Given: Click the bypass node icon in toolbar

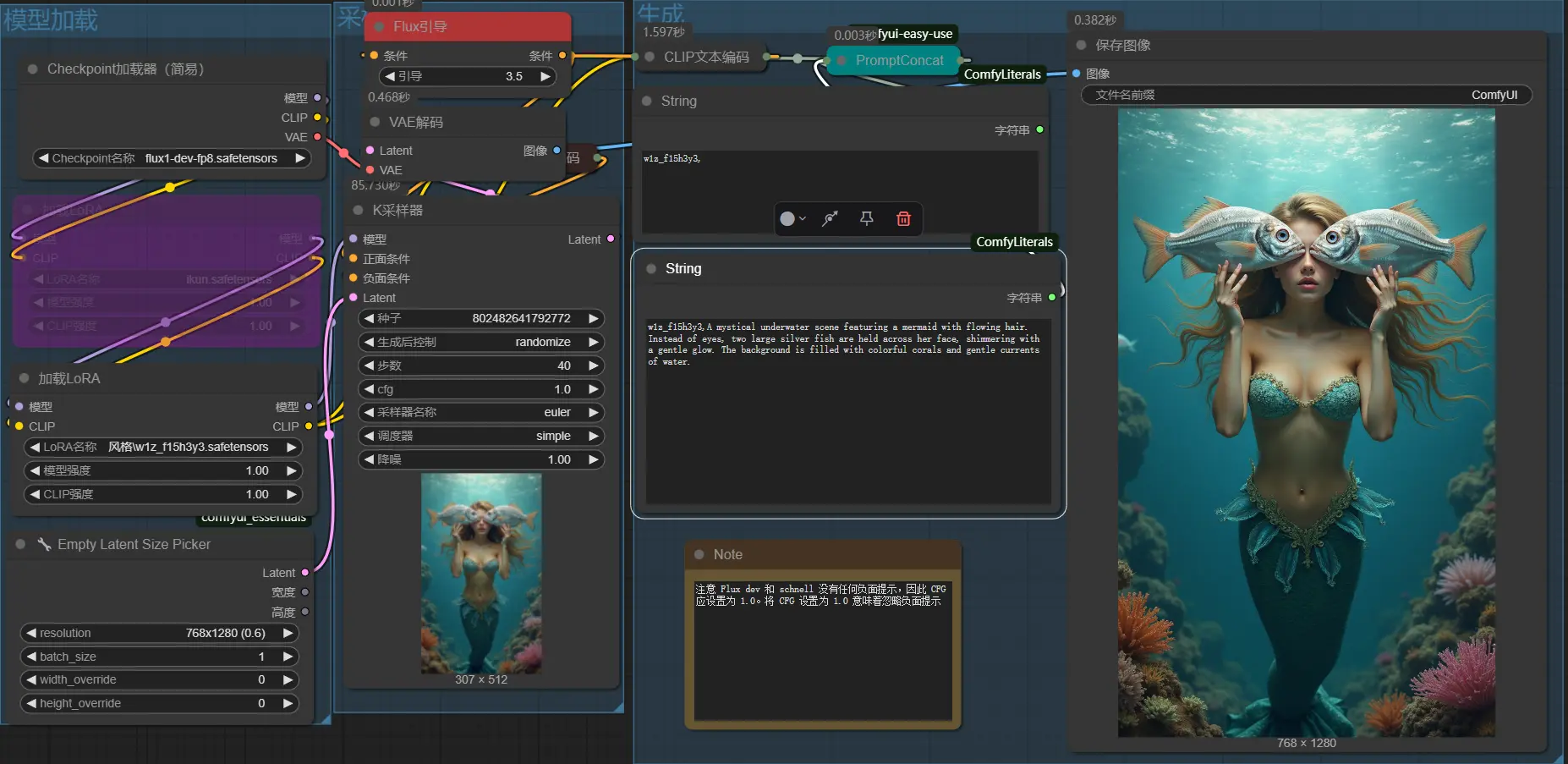Looking at the screenshot, I should click(x=831, y=219).
